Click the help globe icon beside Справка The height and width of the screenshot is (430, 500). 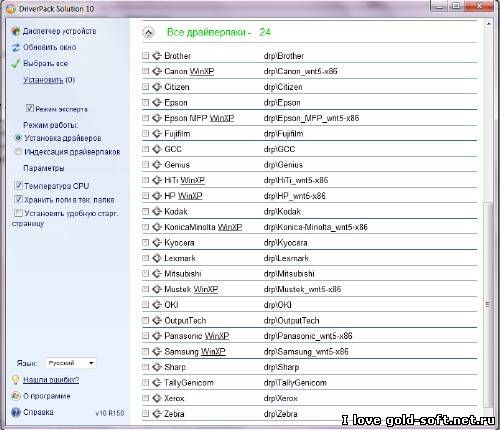pyautogui.click(x=16, y=412)
